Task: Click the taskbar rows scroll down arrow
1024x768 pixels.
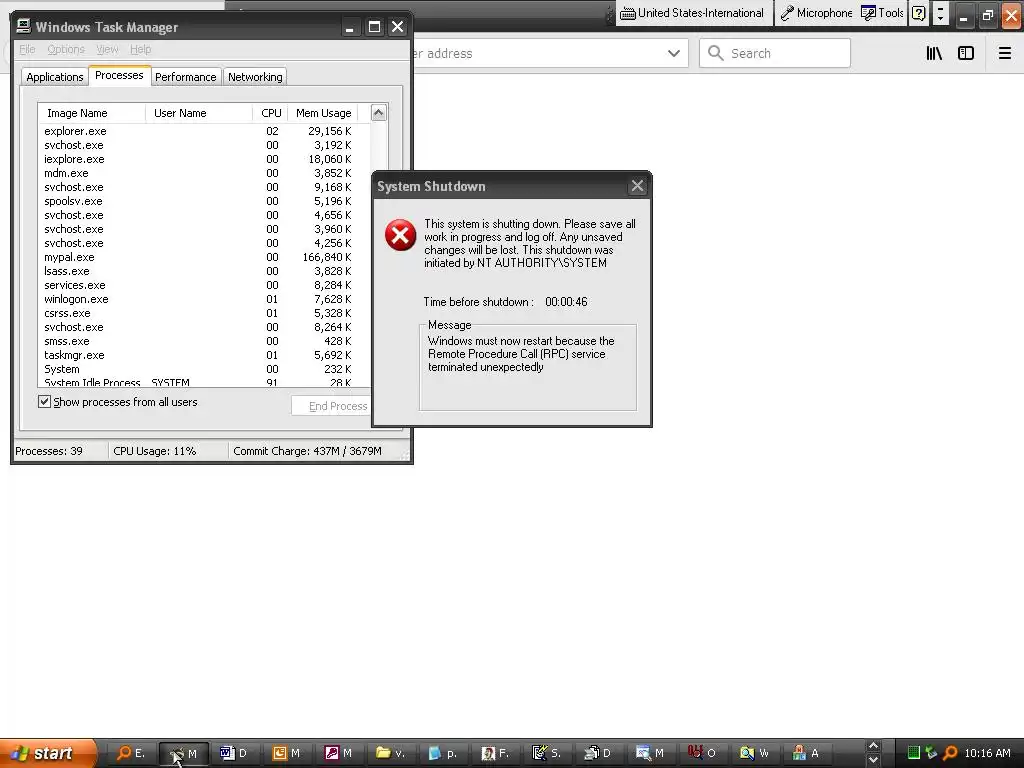Action: pyautogui.click(x=873, y=760)
